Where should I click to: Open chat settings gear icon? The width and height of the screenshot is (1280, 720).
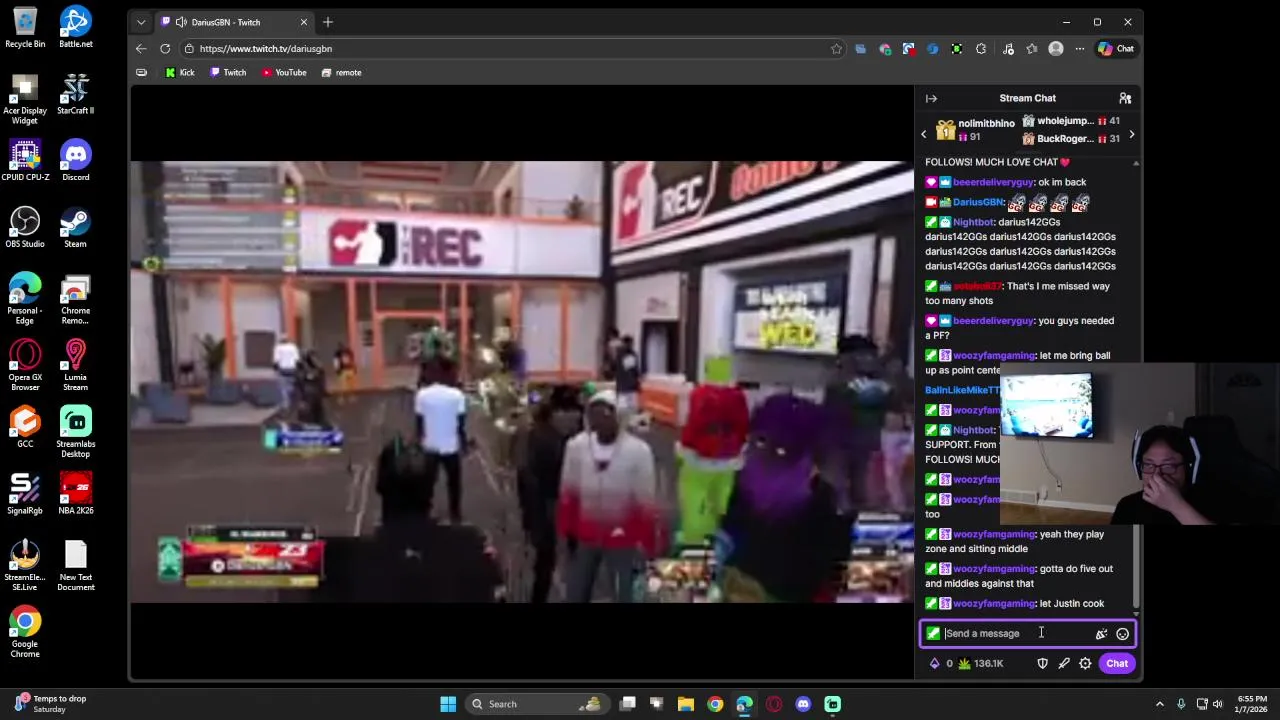pos(1085,663)
